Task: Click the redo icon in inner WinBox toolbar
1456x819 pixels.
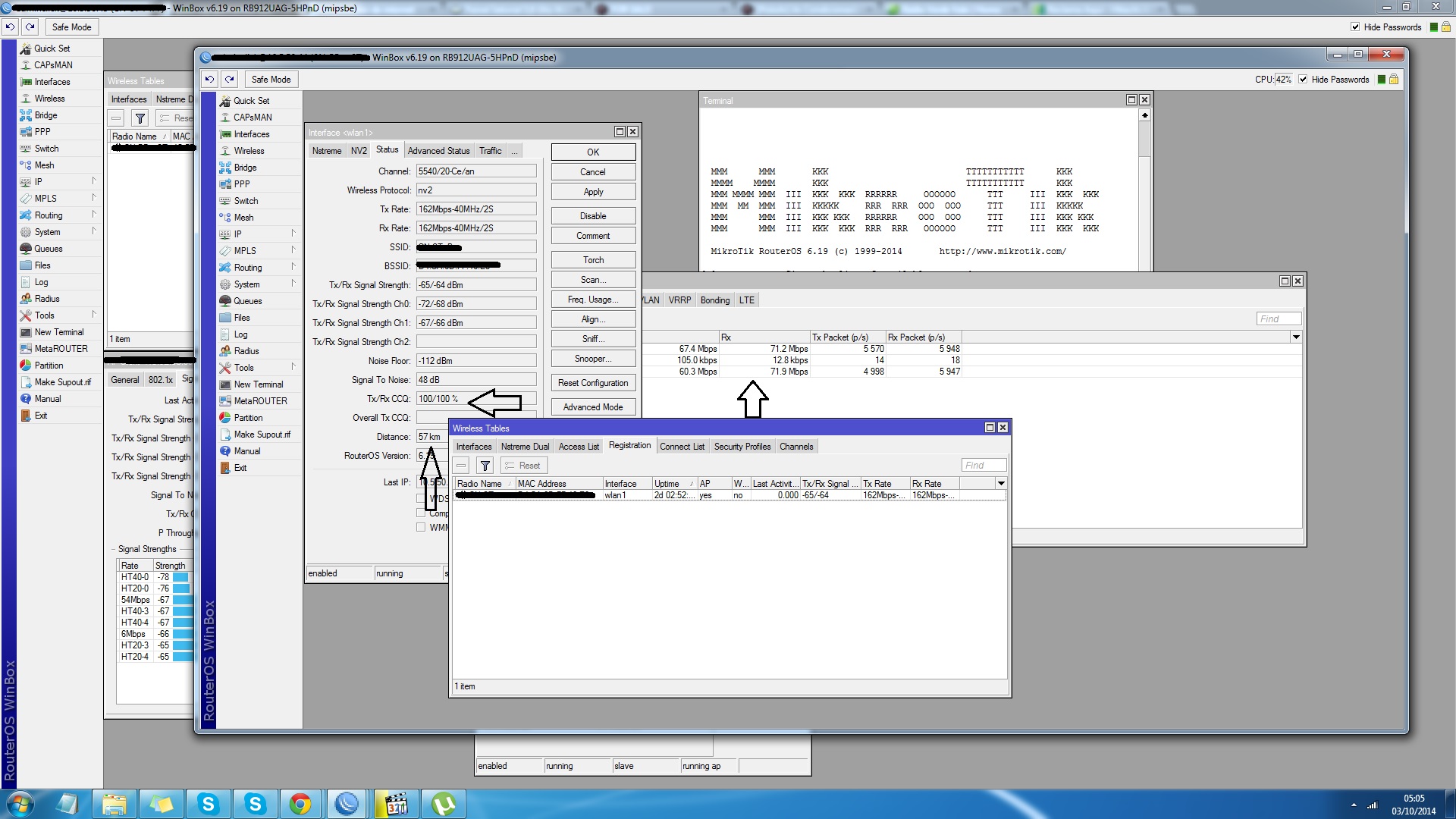Action: (x=230, y=79)
